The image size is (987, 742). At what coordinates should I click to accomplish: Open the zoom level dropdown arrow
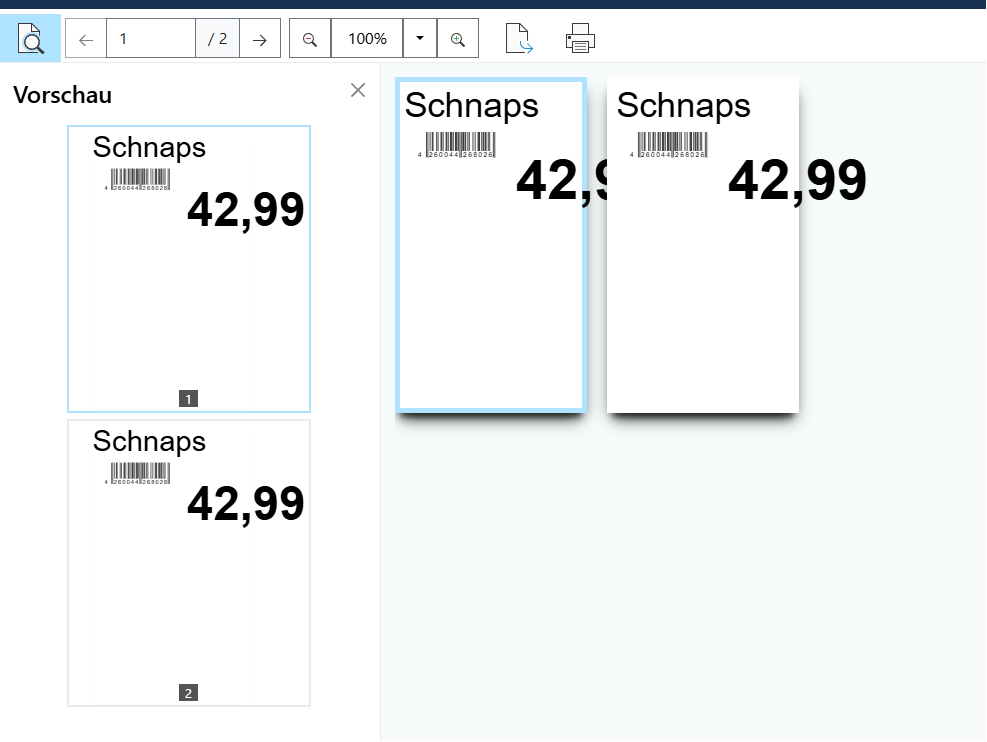point(420,39)
